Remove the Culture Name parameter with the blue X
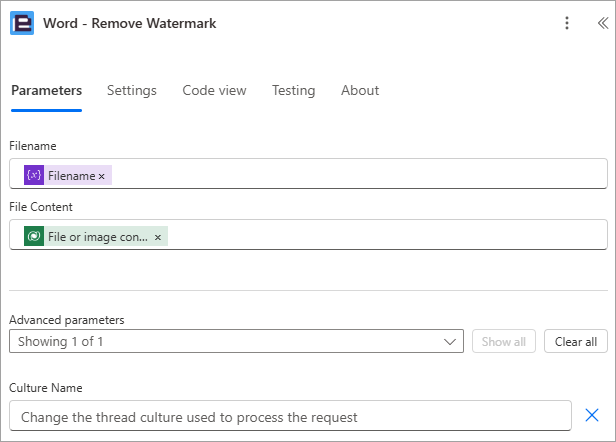 click(x=592, y=415)
